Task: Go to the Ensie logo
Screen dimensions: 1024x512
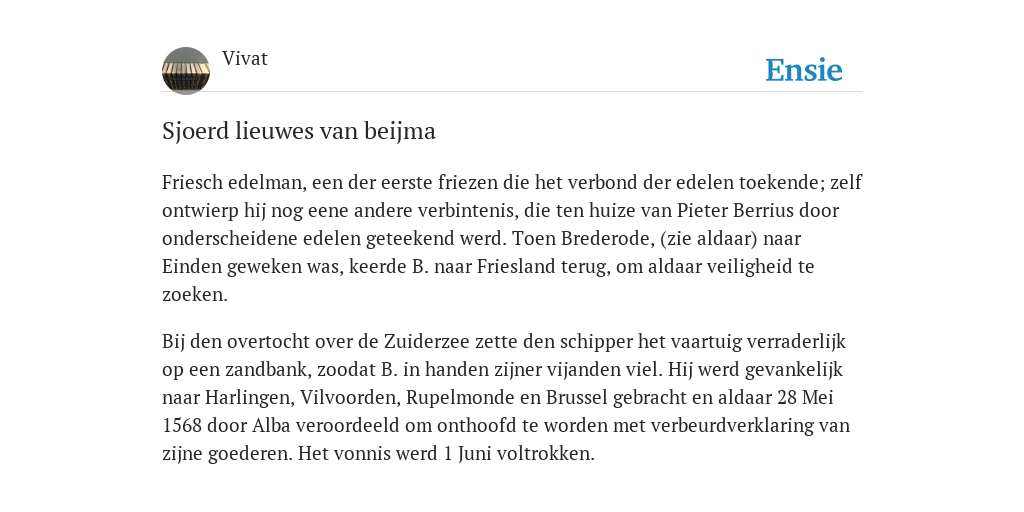Action: [804, 70]
